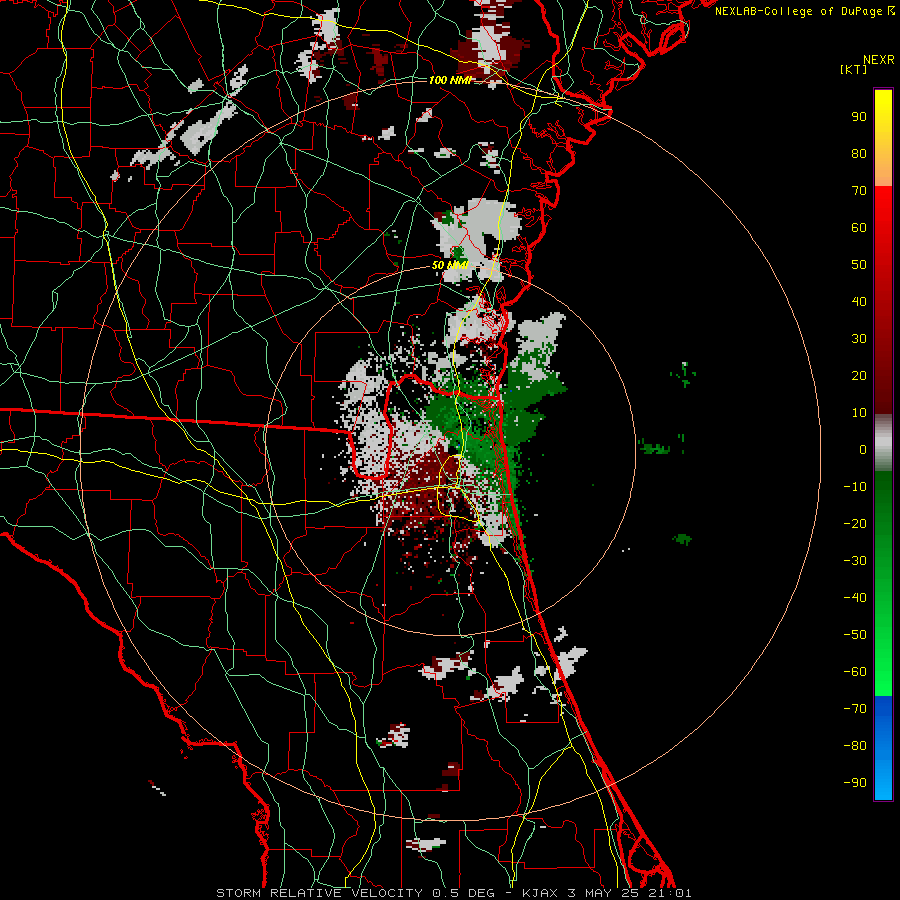900x900 pixels.
Task: Click the -70 scale label
Action: tap(855, 709)
